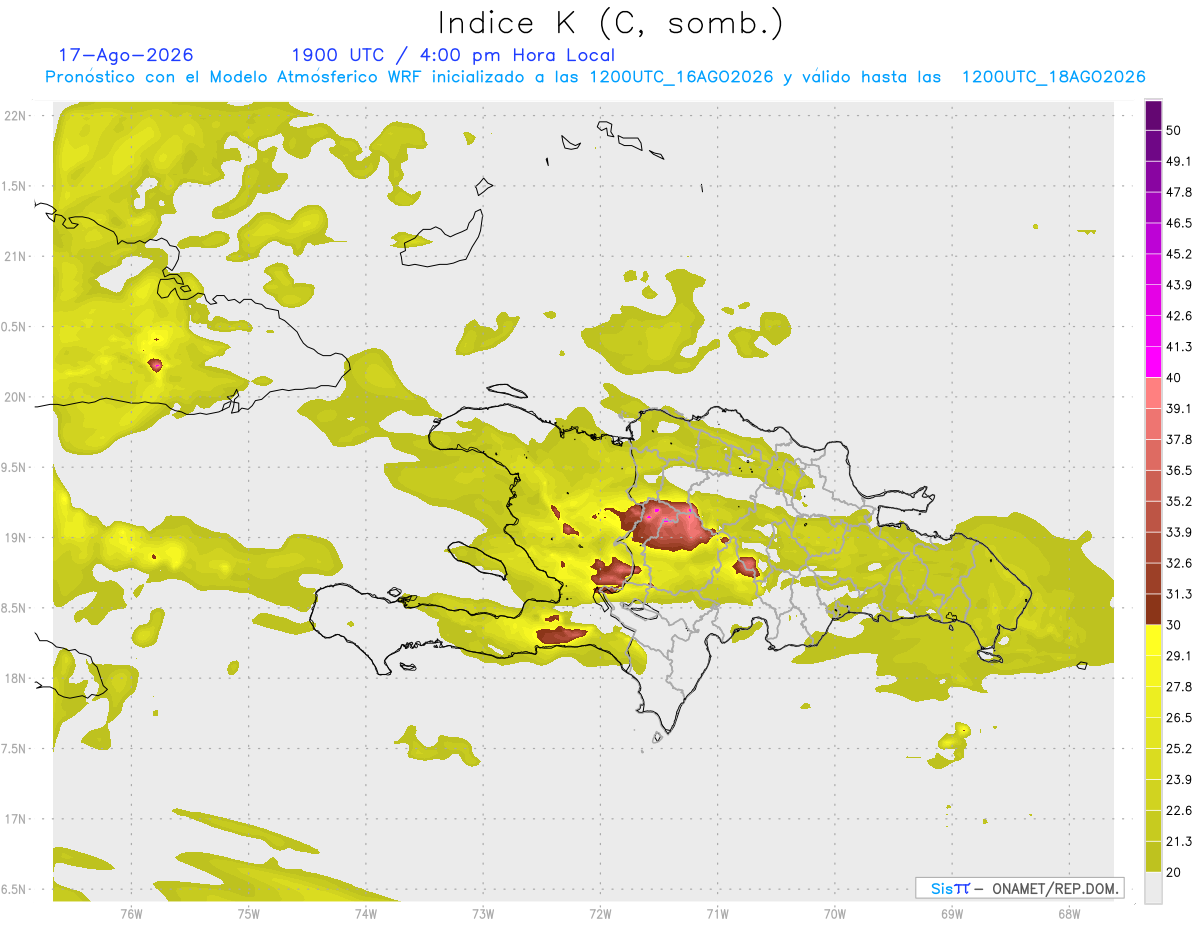Click the colorbar value "20"
The height and width of the screenshot is (927, 1200).
[1175, 872]
